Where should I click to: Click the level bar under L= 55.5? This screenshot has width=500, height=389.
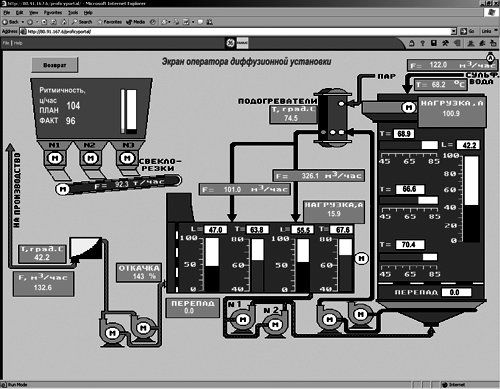click(303, 265)
